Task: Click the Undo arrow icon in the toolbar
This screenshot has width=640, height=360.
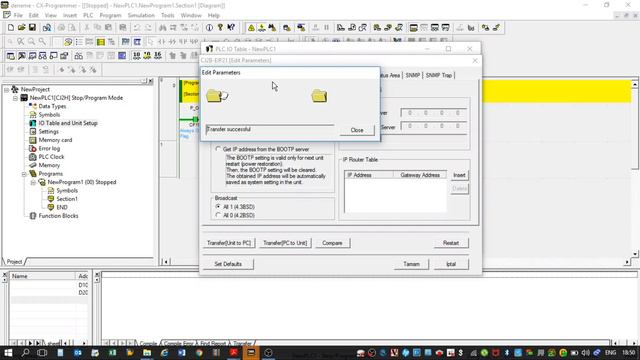Action: point(137,28)
